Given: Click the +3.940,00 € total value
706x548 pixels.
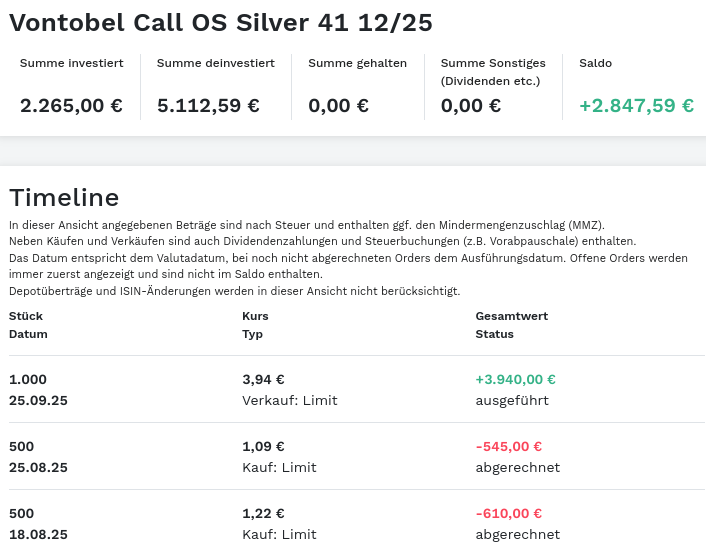Looking at the screenshot, I should pos(515,379).
